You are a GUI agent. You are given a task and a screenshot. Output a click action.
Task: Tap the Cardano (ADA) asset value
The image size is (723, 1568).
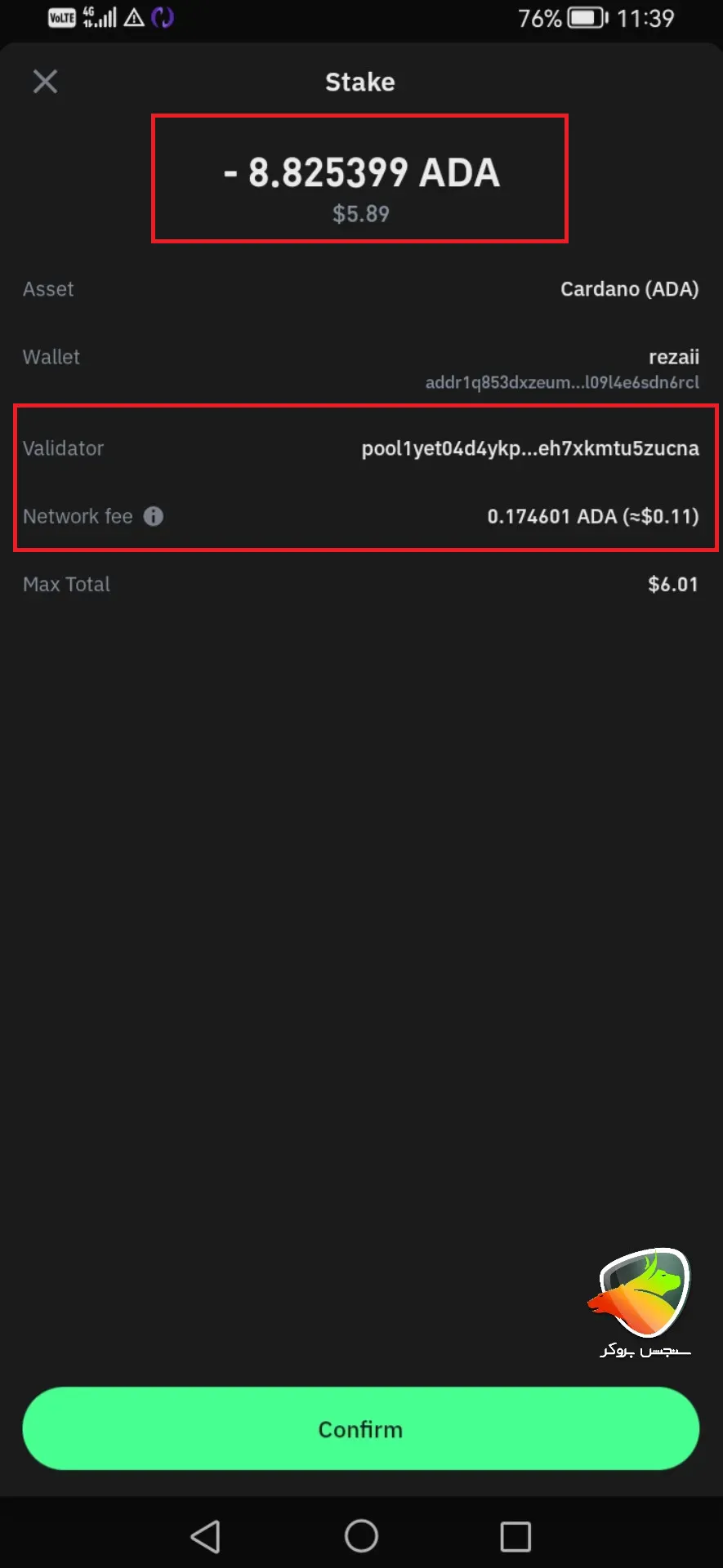coord(629,289)
